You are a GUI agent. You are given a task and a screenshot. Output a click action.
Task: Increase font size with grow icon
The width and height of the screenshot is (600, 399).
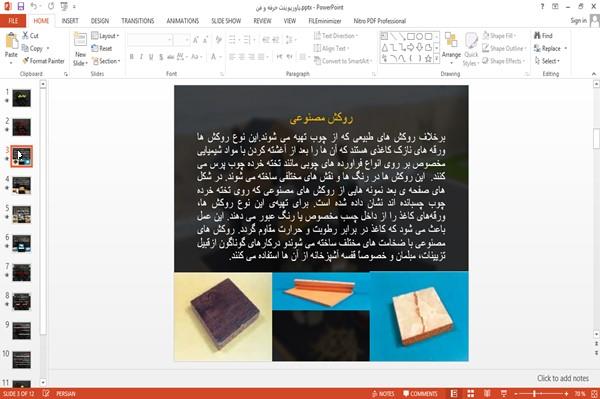point(196,40)
